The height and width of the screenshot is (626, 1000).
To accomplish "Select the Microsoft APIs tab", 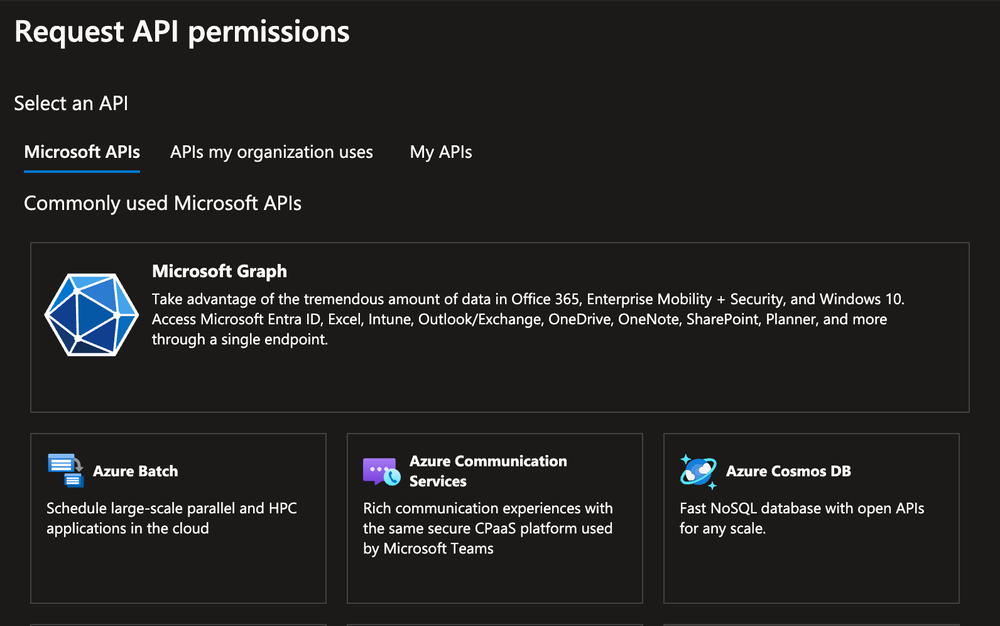I will tap(81, 152).
